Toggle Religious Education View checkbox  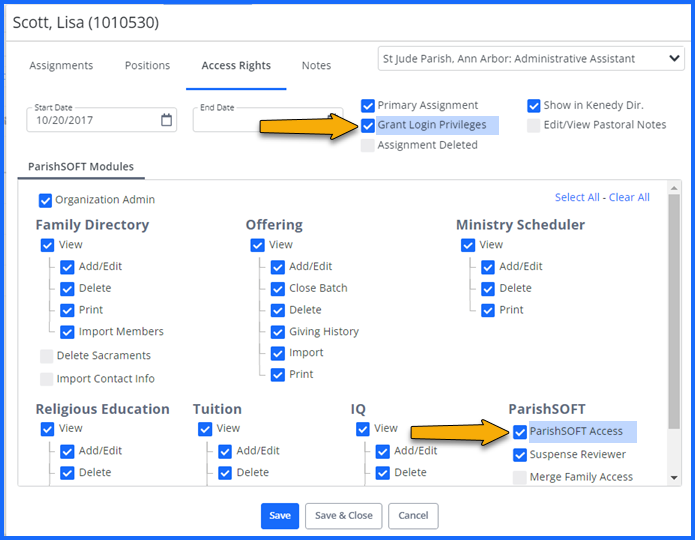tap(47, 429)
